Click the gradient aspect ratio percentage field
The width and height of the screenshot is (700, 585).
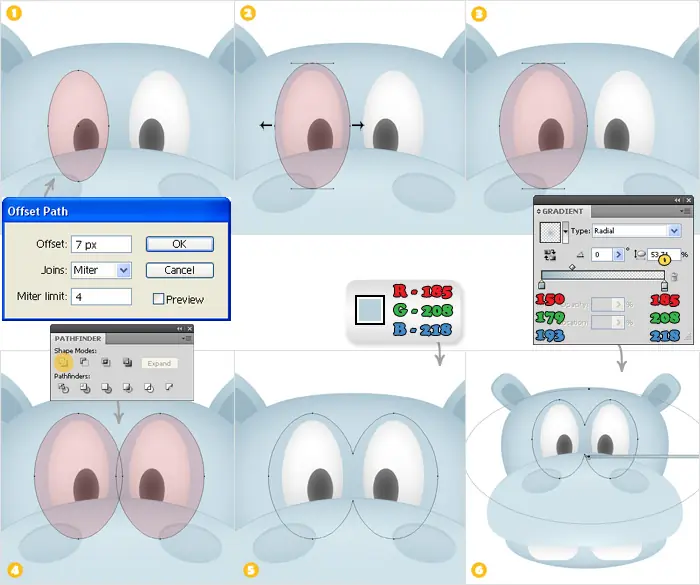click(664, 255)
